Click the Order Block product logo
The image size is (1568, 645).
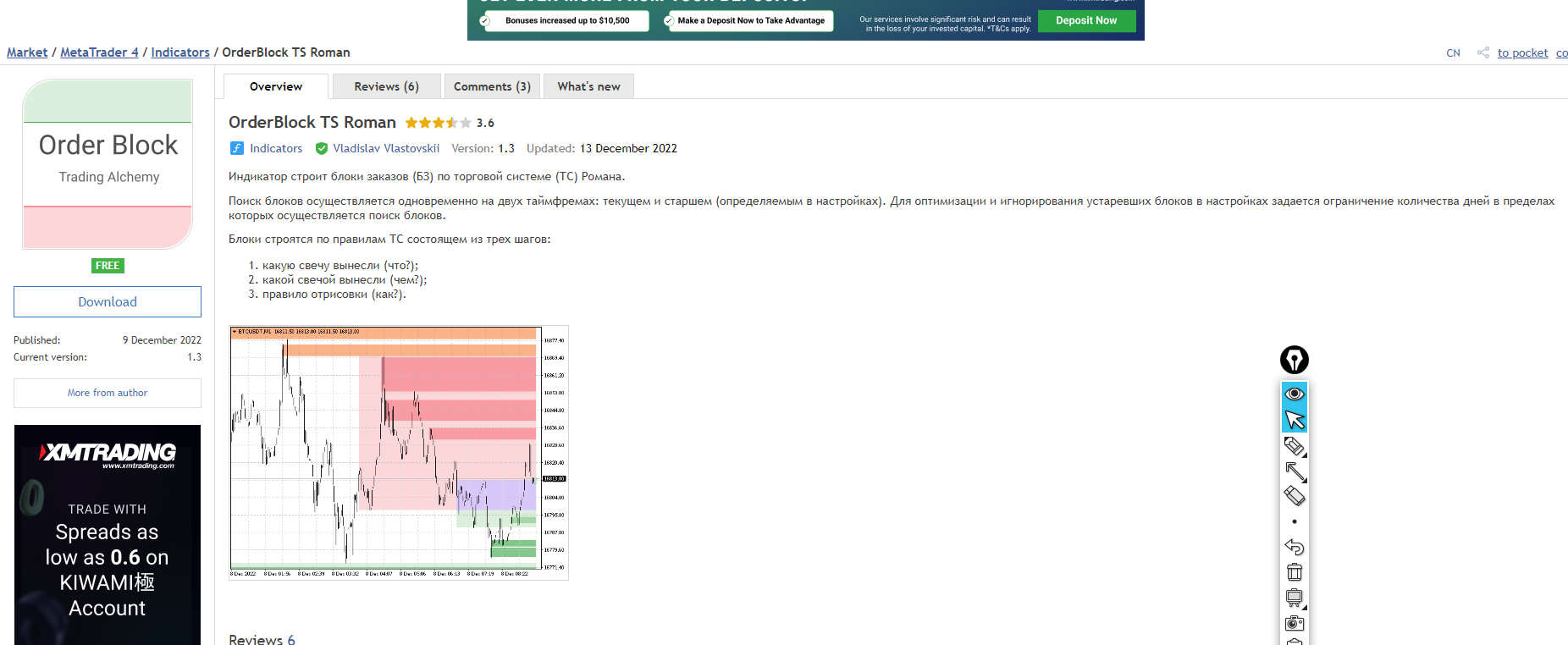pyautogui.click(x=108, y=163)
